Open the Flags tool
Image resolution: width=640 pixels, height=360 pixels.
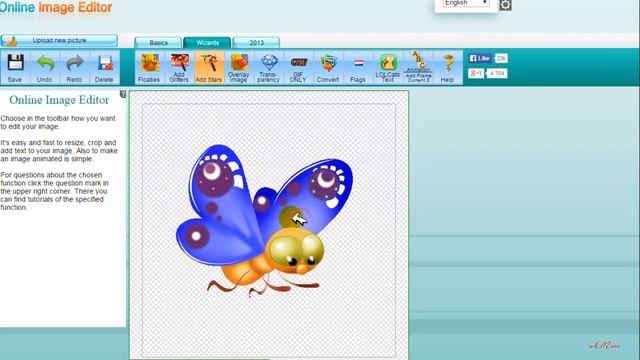pos(358,67)
